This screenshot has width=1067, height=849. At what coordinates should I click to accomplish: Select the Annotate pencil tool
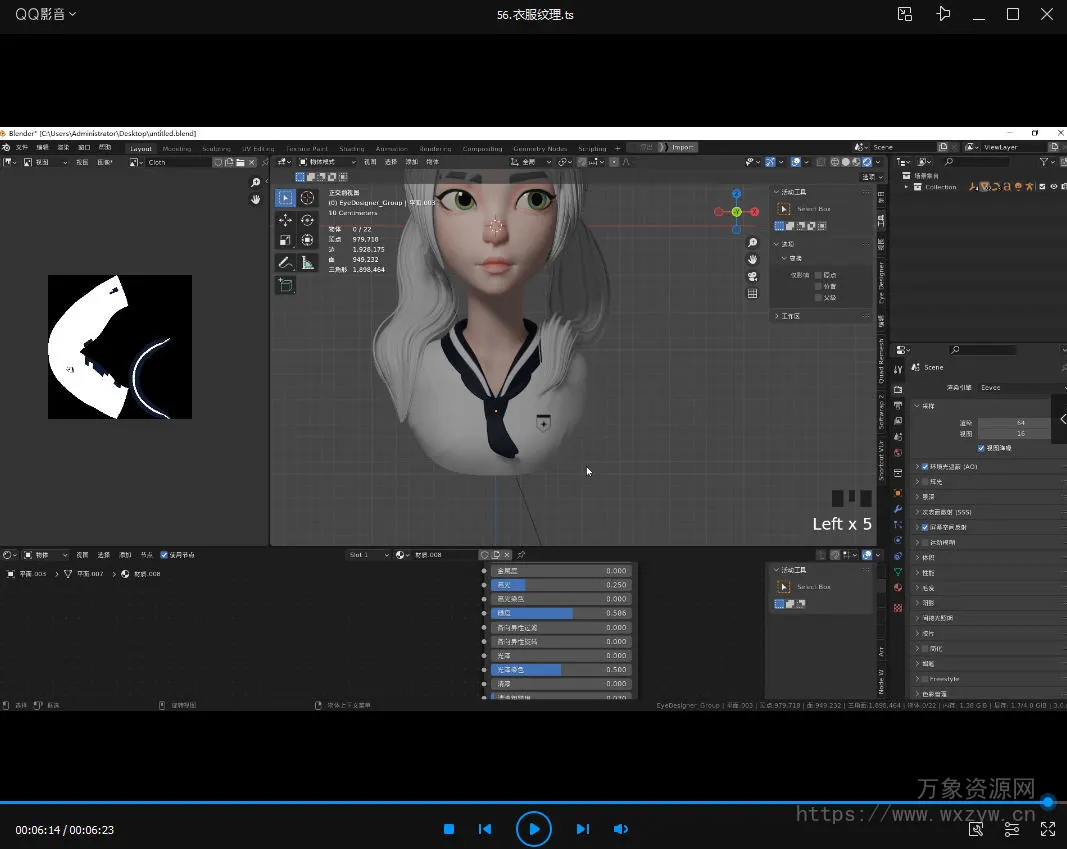tap(285, 262)
